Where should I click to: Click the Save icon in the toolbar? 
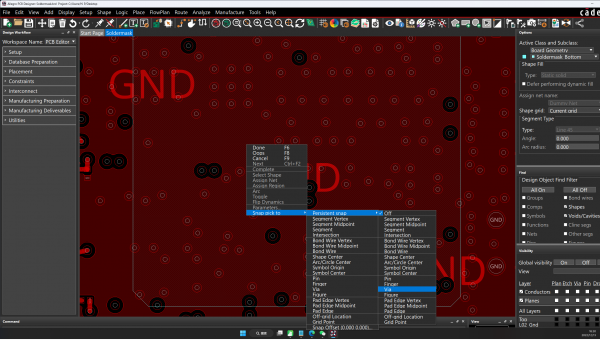(x=29, y=23)
